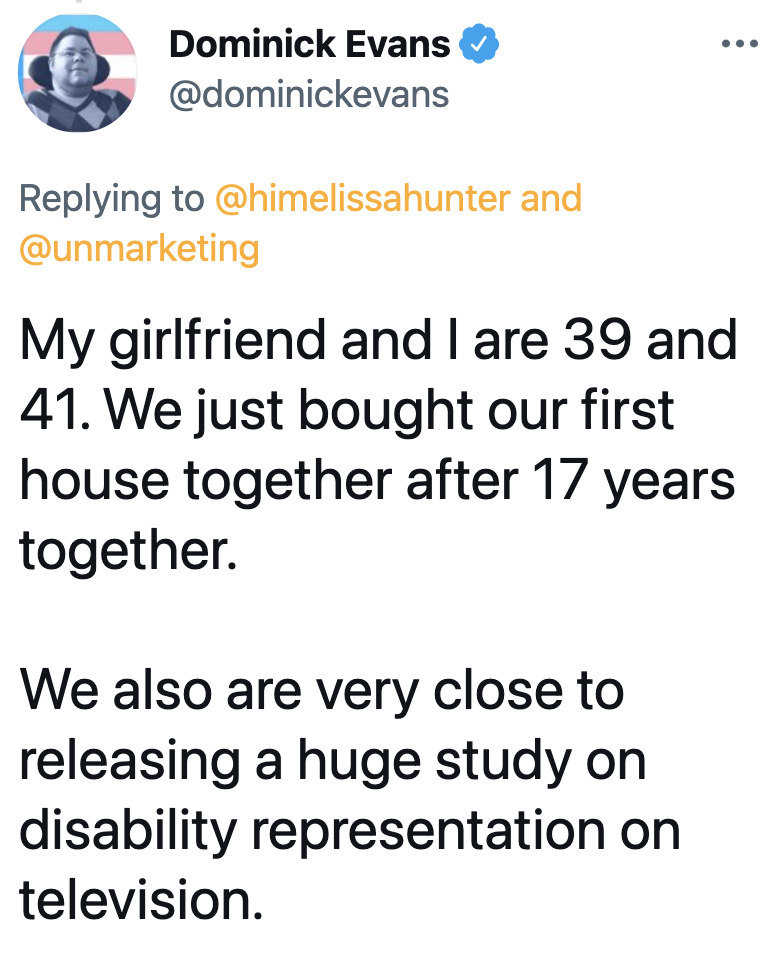Click the gray "Replying to" label
Viewport: 776px width, 954px height.
tap(111, 200)
